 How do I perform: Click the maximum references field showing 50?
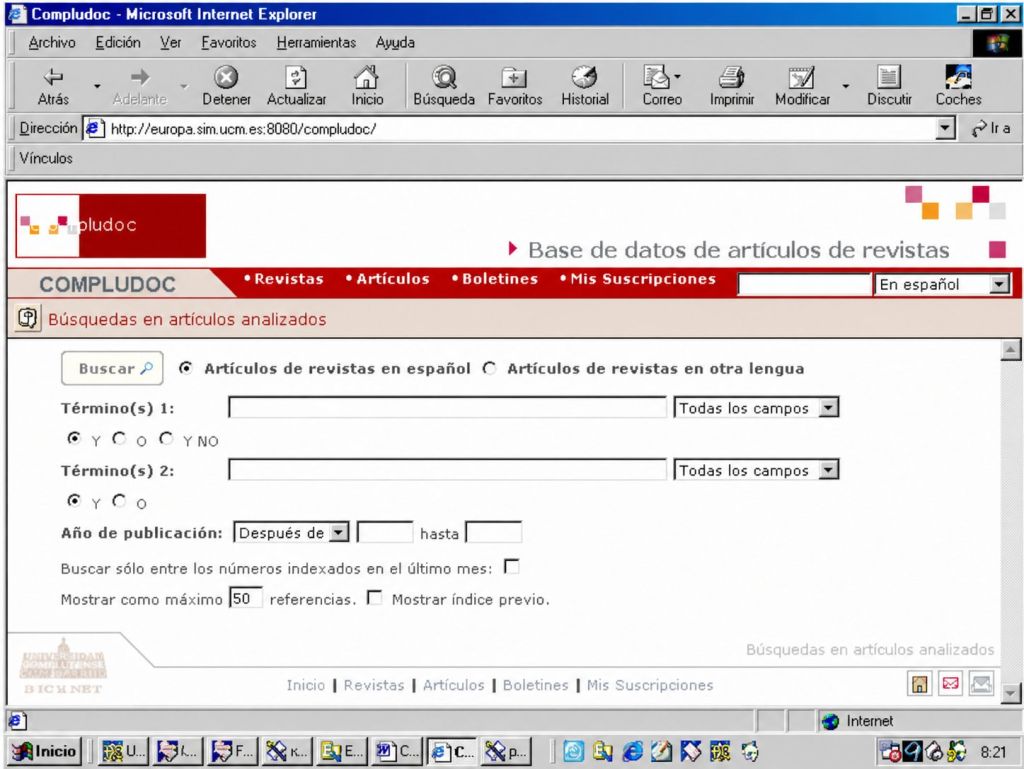pos(246,598)
